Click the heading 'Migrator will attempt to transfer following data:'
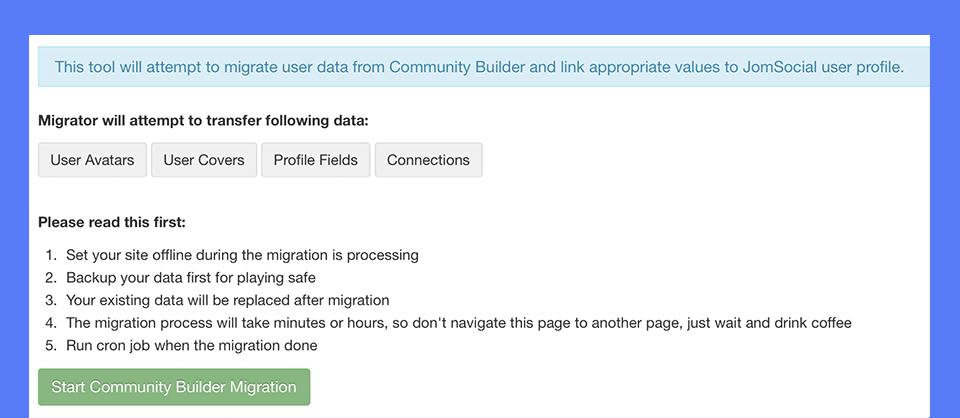Viewport: 960px width, 418px height. click(203, 121)
